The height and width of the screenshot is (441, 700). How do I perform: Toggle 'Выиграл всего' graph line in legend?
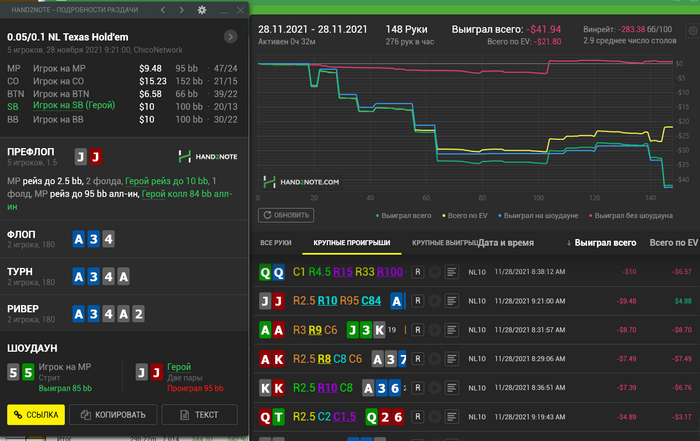click(404, 214)
